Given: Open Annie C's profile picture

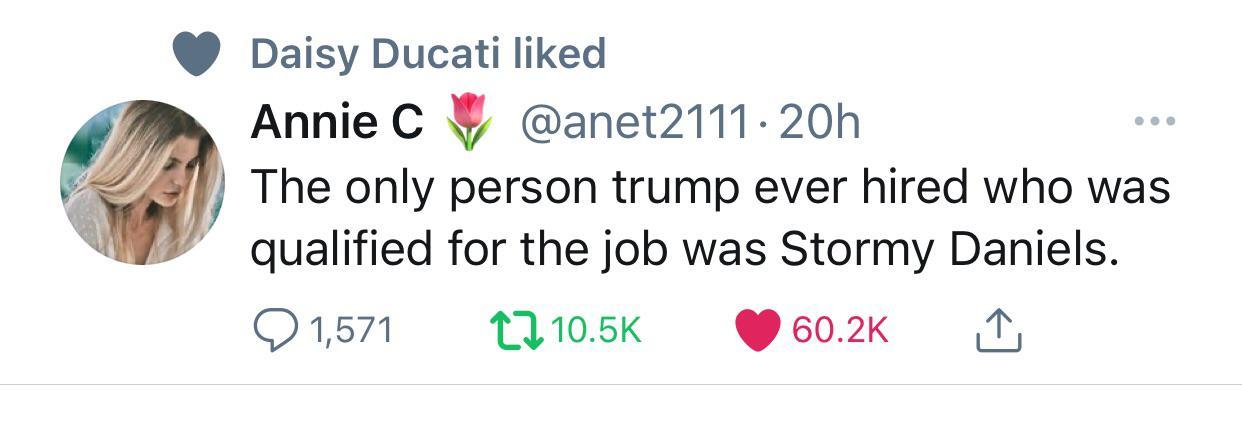Looking at the screenshot, I should [x=143, y=182].
